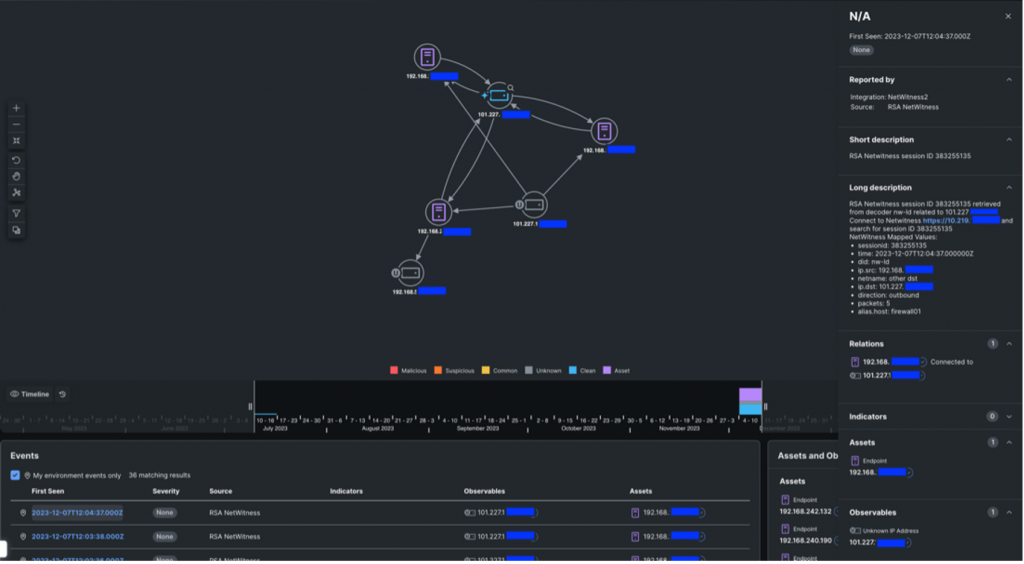The height and width of the screenshot is (564, 1024).
Task: Close the N/A details panel
Action: click(x=1007, y=16)
